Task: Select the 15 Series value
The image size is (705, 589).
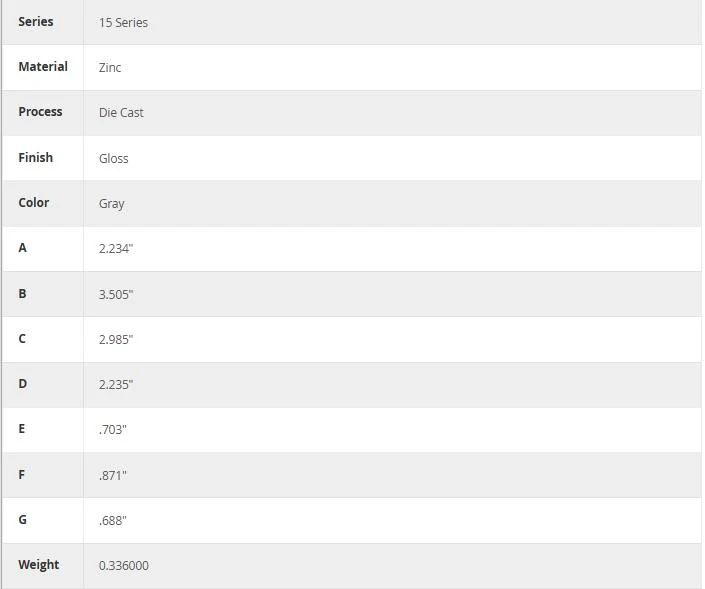Action: point(123,22)
